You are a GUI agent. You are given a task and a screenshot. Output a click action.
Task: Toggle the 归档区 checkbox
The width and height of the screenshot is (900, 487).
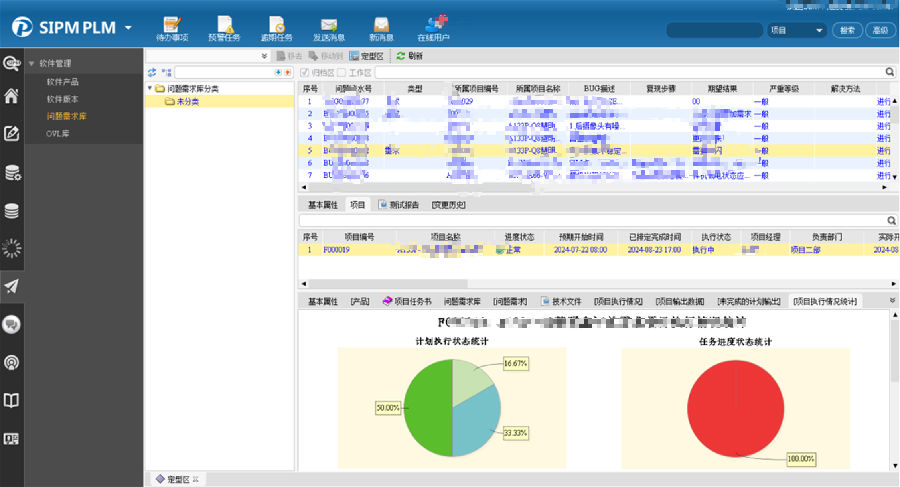[x=304, y=73]
